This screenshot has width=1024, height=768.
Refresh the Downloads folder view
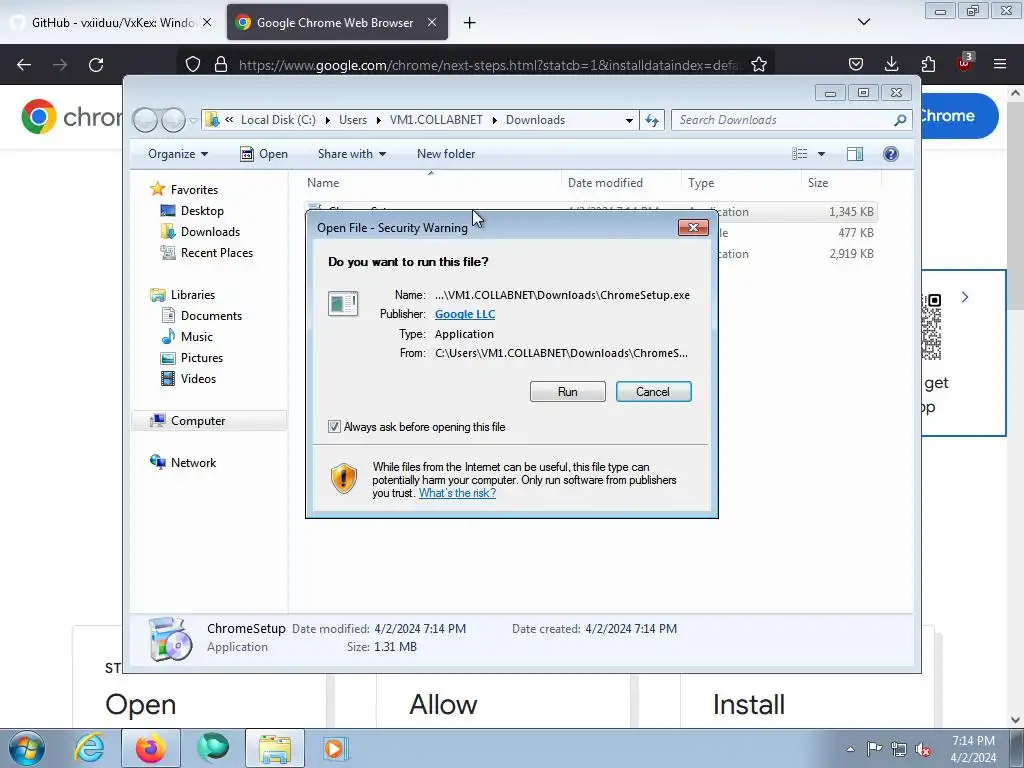(652, 120)
